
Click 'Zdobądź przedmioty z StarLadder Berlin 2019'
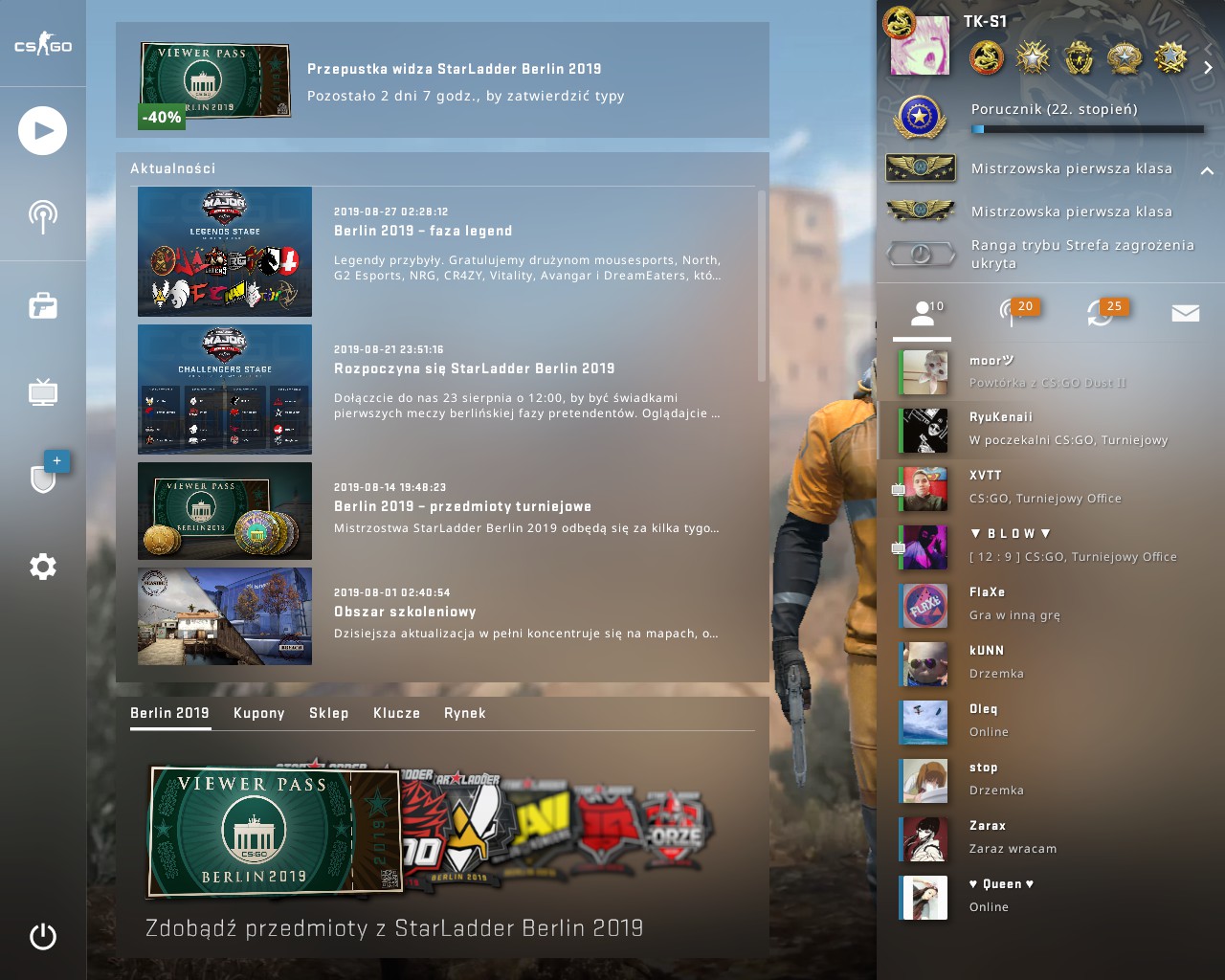(394, 927)
